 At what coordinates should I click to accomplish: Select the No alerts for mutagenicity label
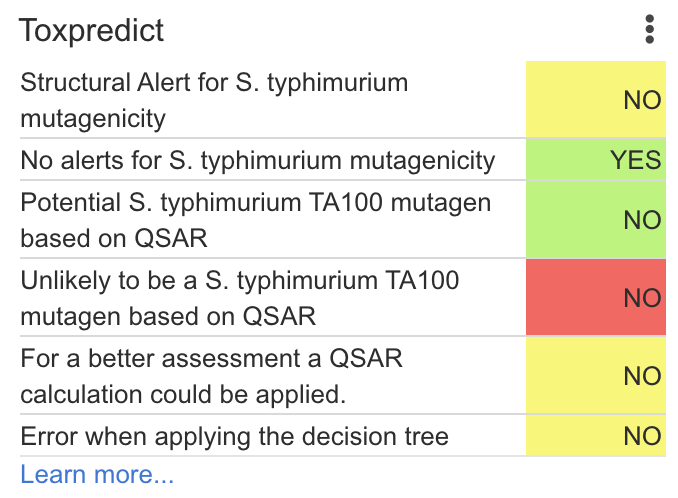pos(258,160)
